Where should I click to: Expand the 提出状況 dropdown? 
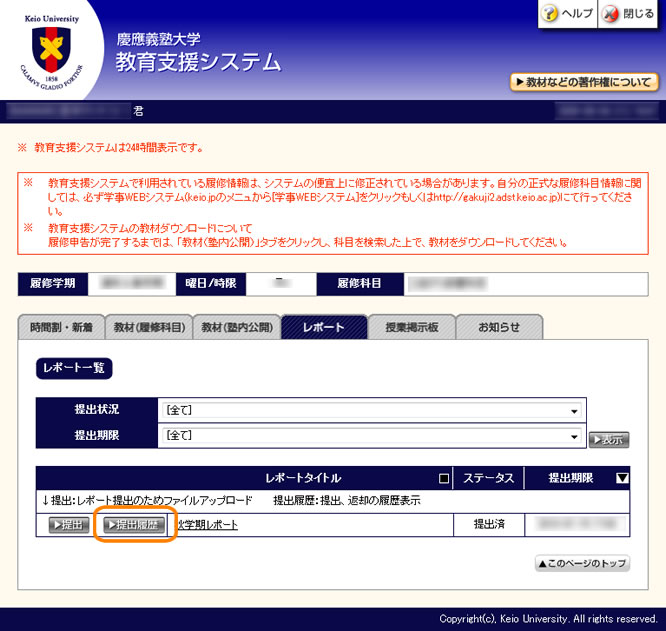[x=371, y=410]
